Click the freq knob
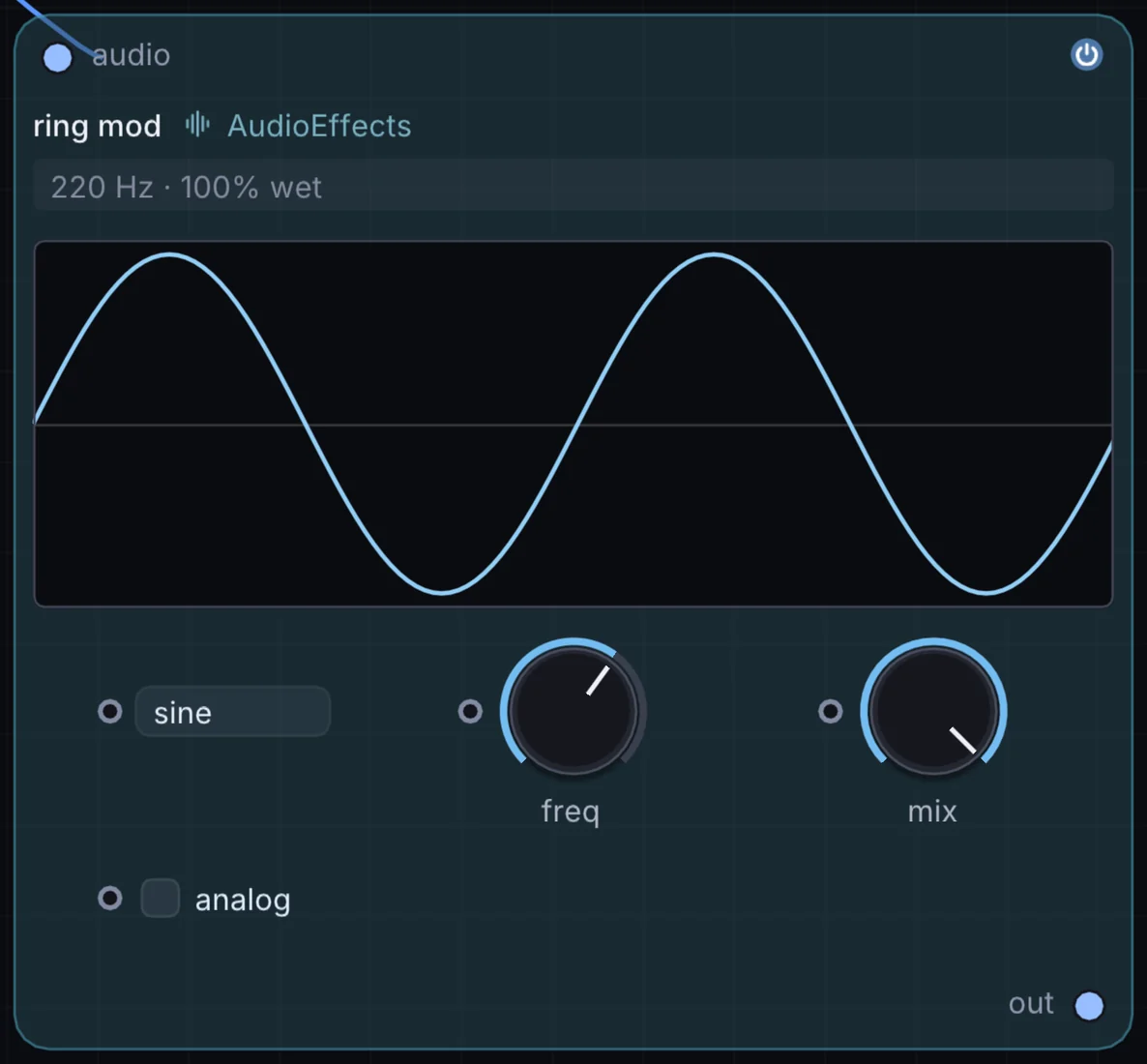This screenshot has height=1064, width=1147. pos(573,710)
